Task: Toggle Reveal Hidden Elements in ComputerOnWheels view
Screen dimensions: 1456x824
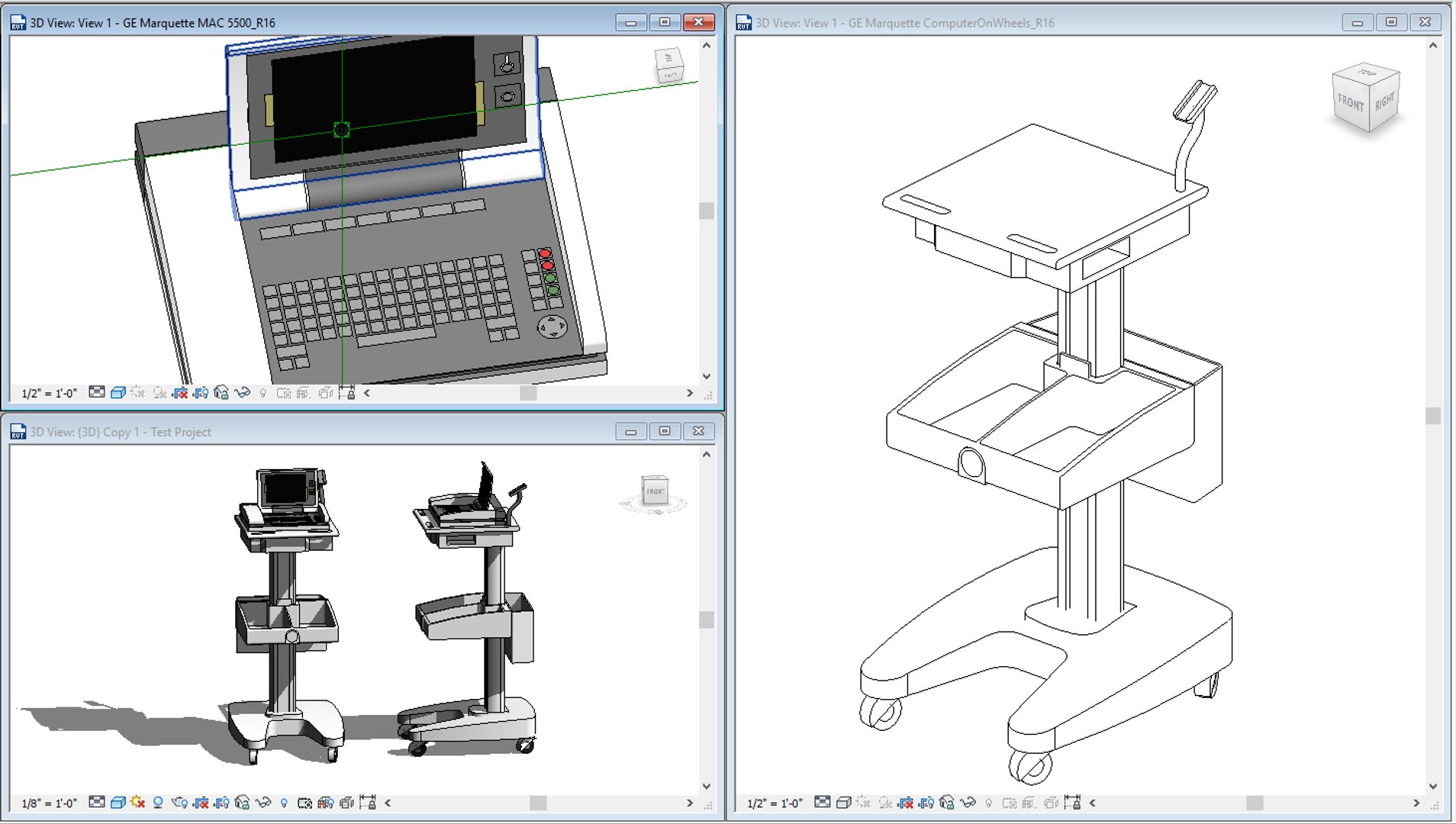Action: pyautogui.click(x=988, y=802)
